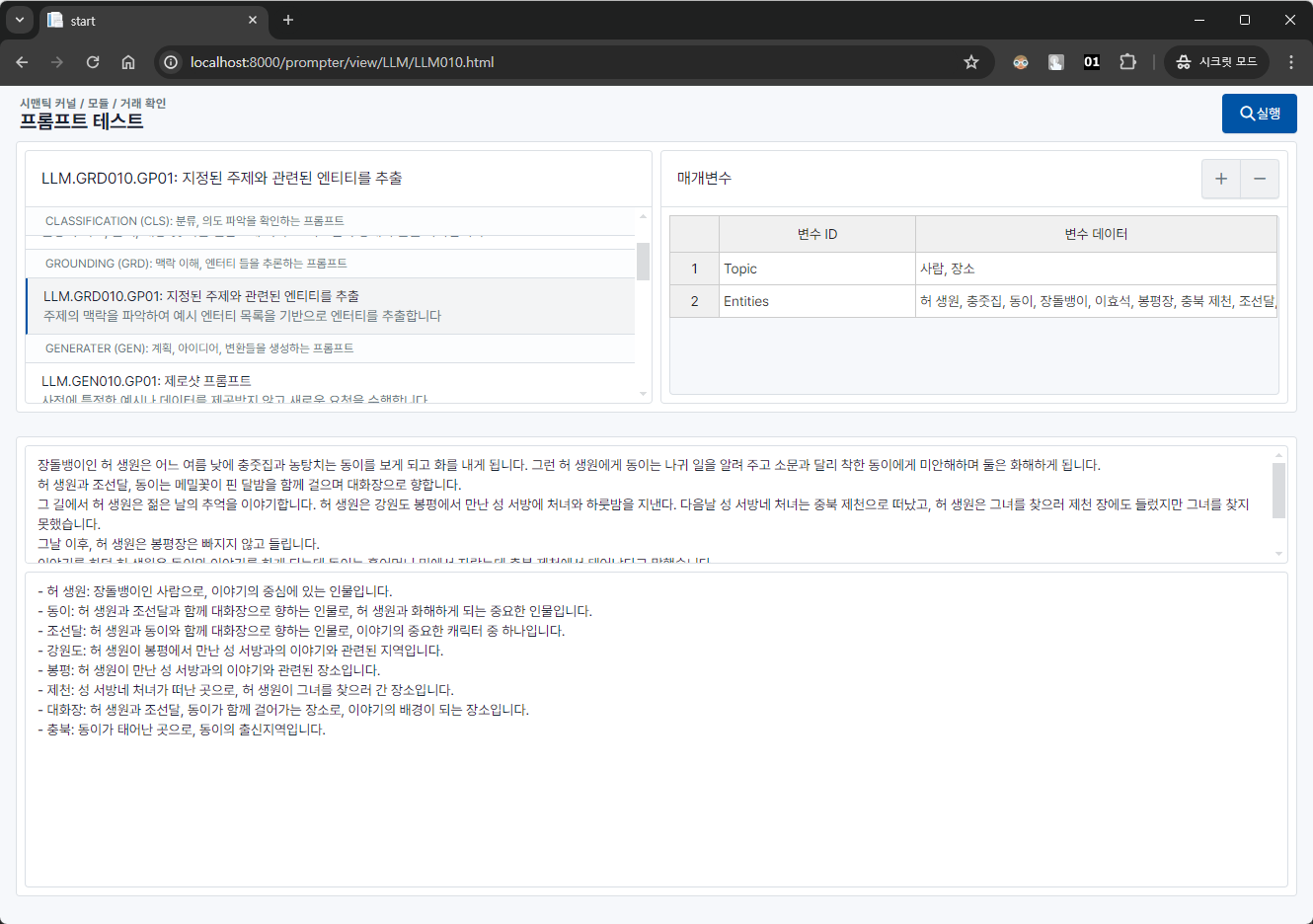Close the start tab
The width and height of the screenshot is (1313, 924).
(x=253, y=20)
